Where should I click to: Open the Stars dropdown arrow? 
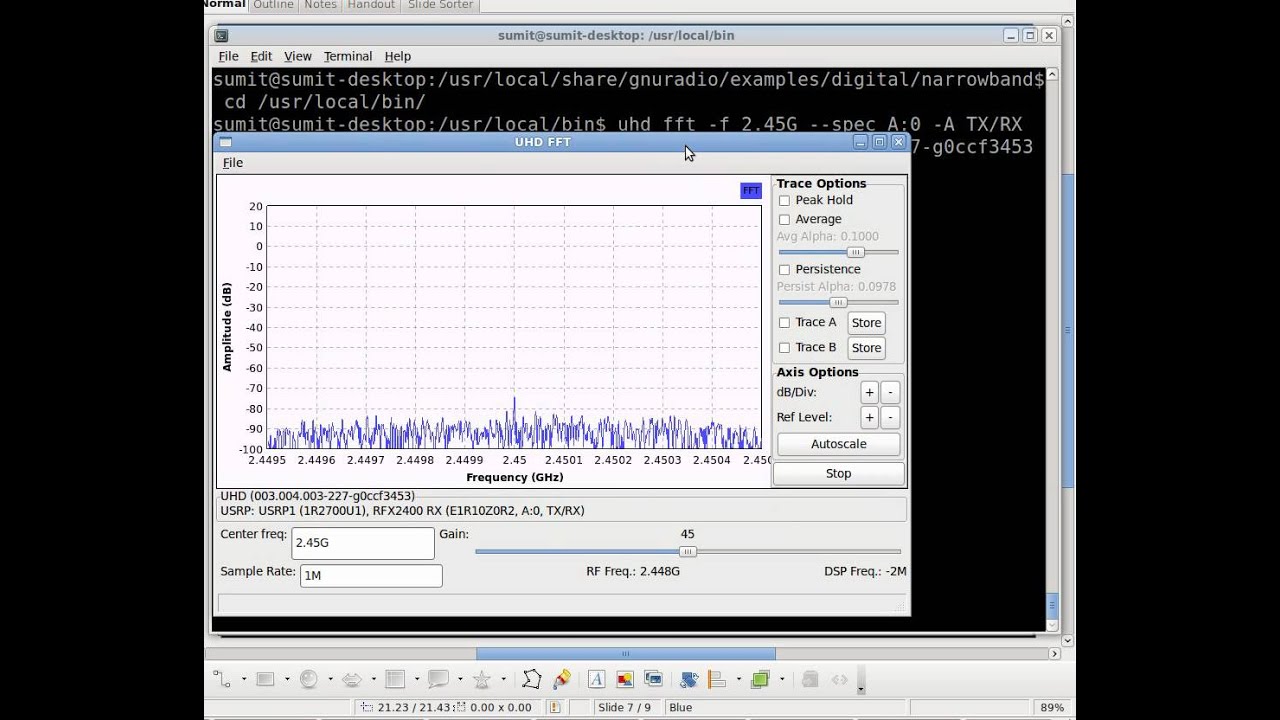coord(503,680)
